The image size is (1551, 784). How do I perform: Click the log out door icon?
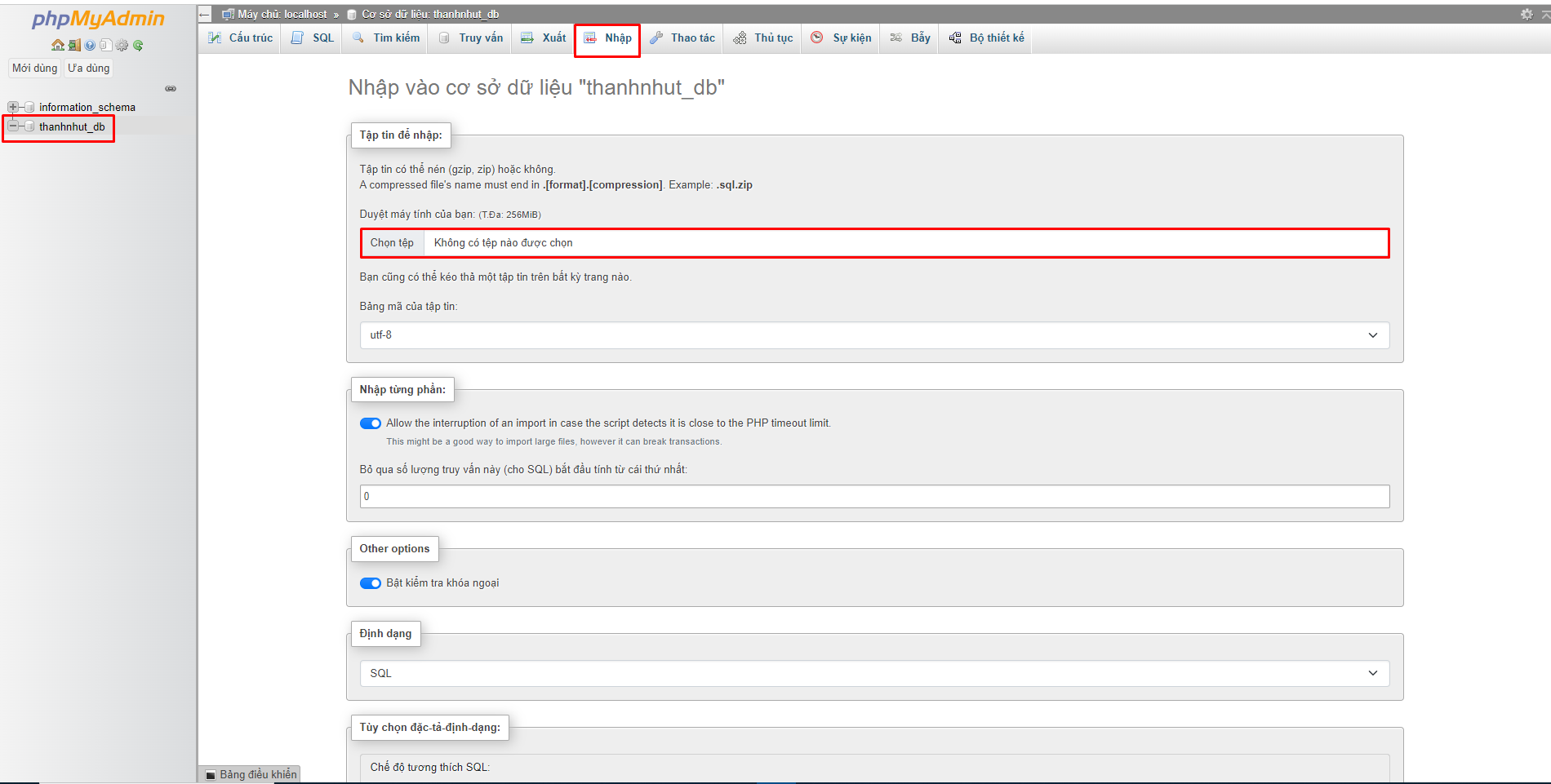[x=74, y=46]
